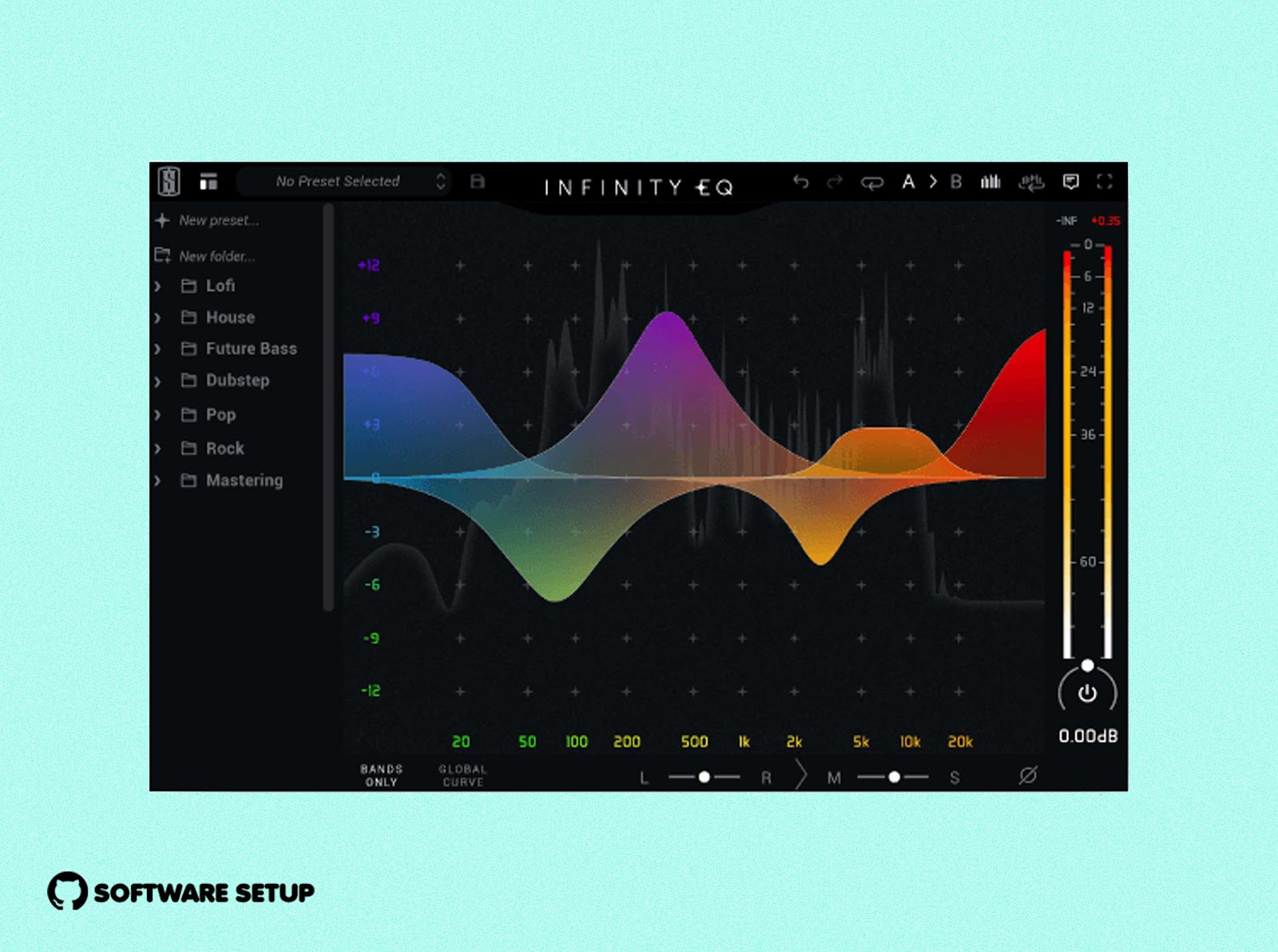Create a New folder

pyautogui.click(x=216, y=256)
